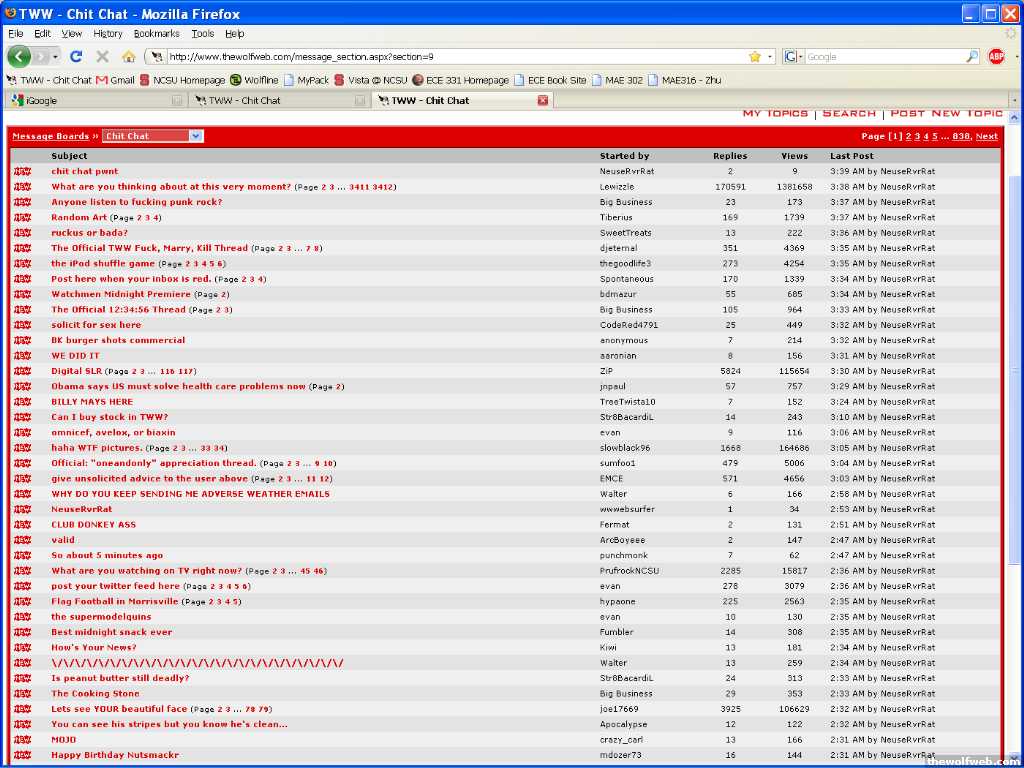Open the Google search engine selector dropdown
Screen dimensions: 1024x768
[x=793, y=57]
